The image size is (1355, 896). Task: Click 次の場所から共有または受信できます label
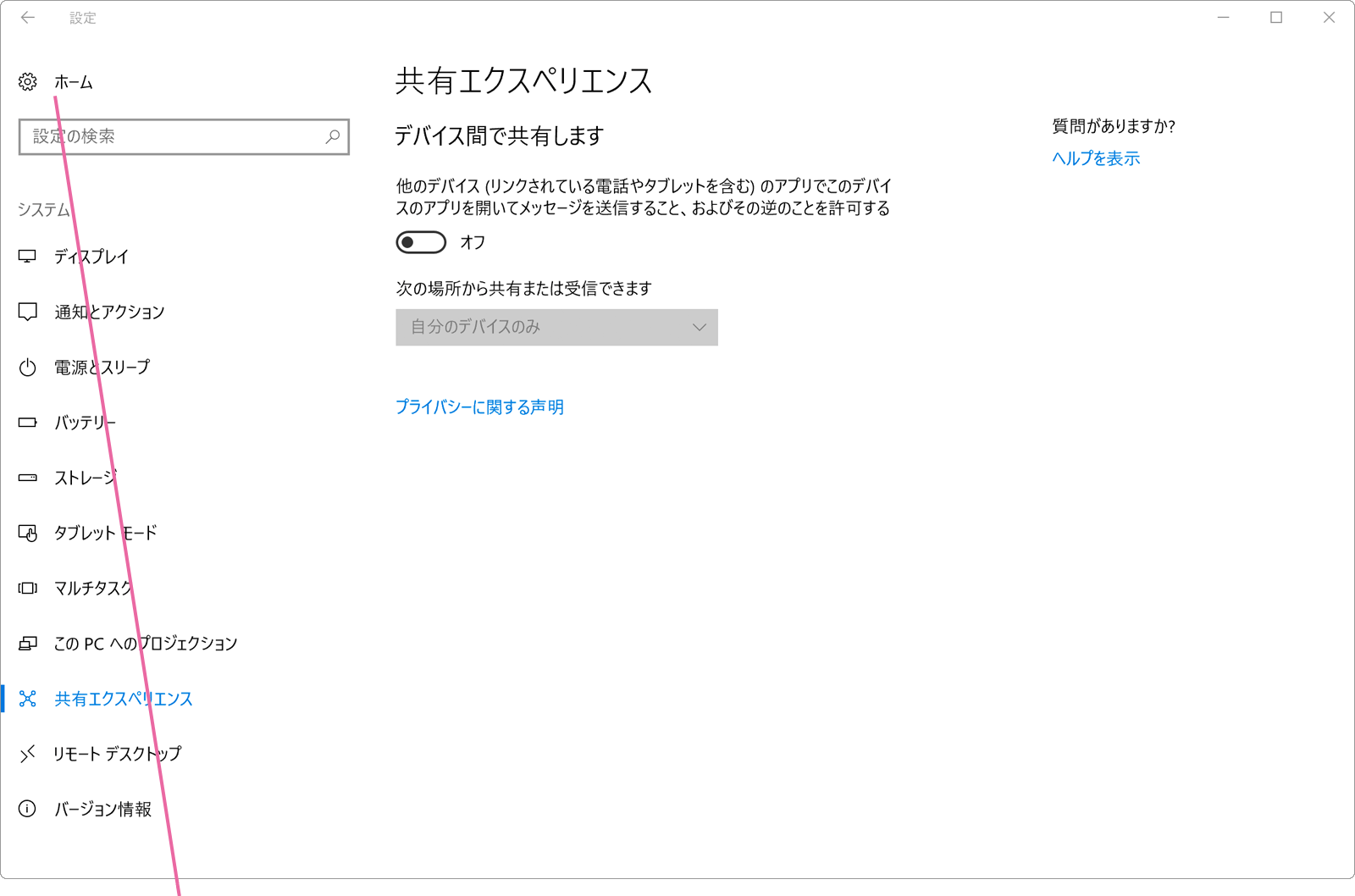(x=524, y=289)
